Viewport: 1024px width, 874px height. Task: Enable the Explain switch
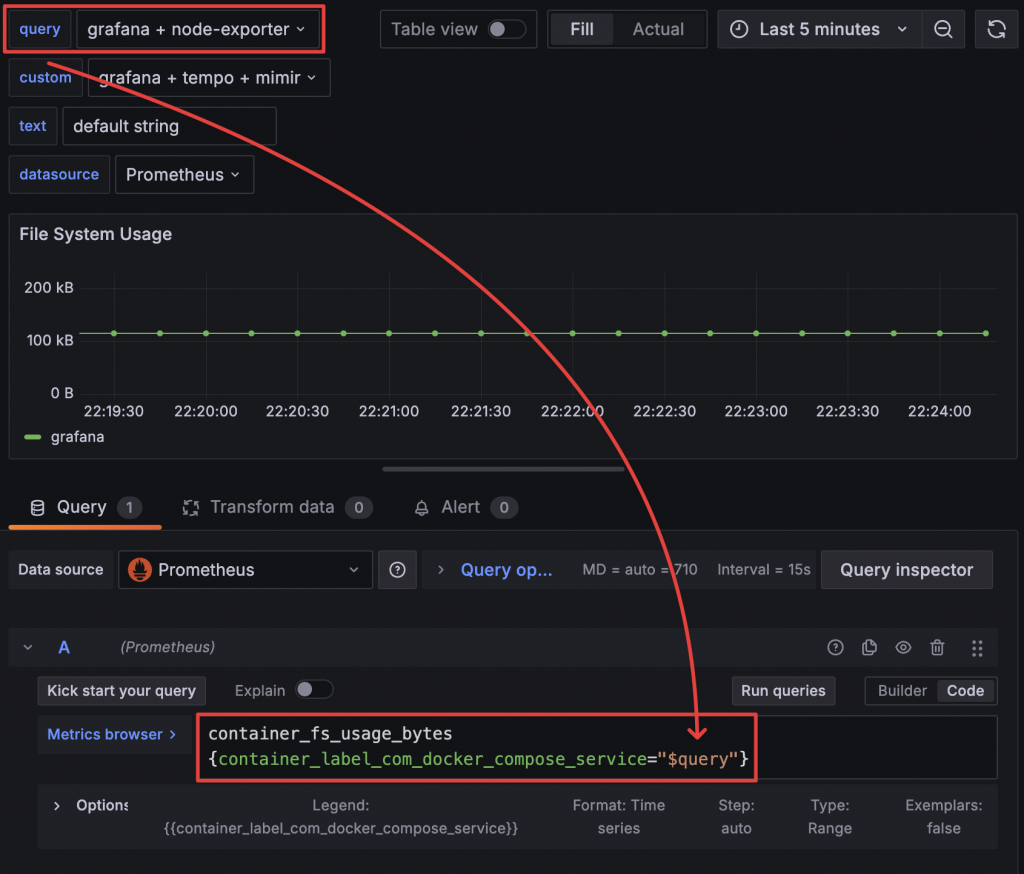314,690
